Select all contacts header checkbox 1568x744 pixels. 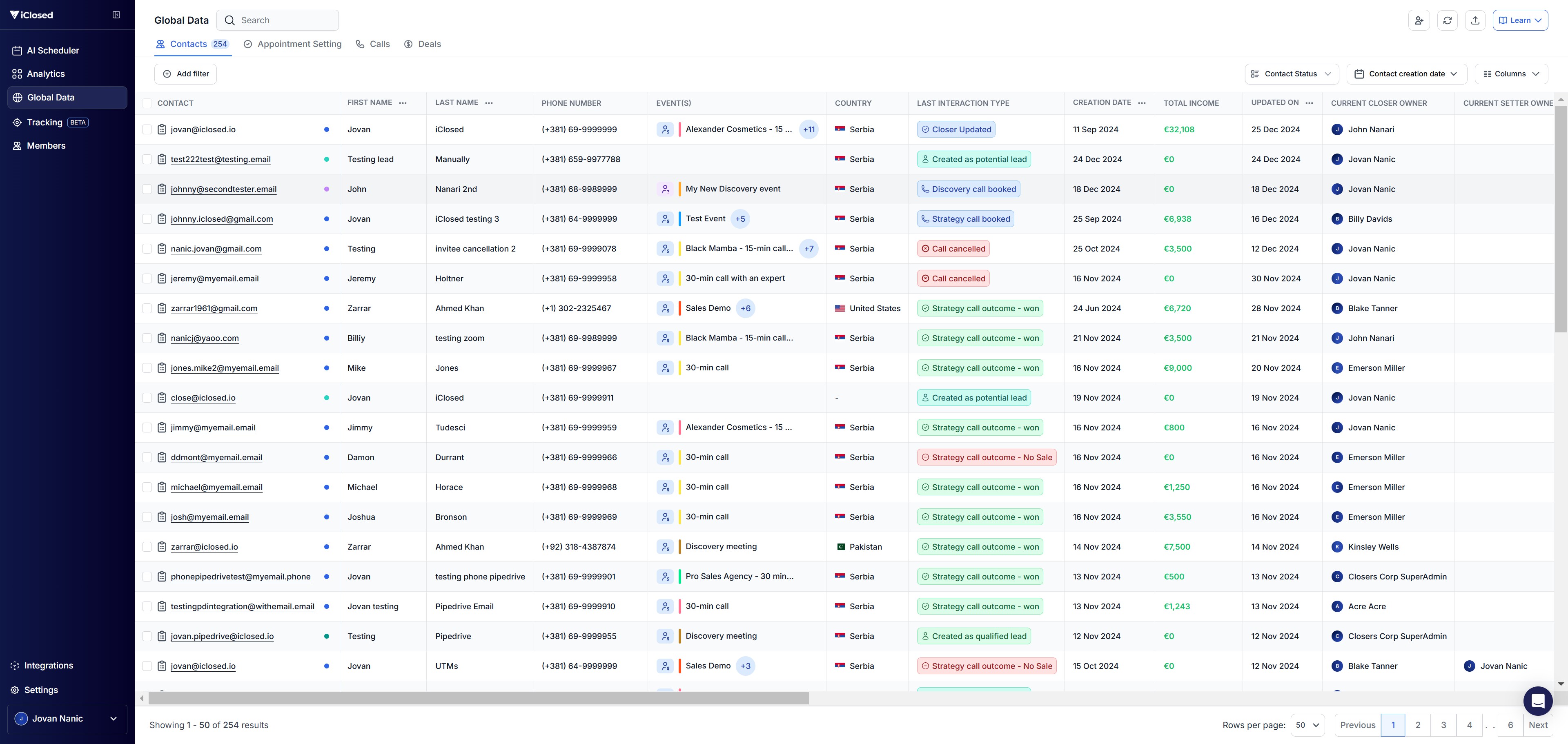[x=147, y=103]
